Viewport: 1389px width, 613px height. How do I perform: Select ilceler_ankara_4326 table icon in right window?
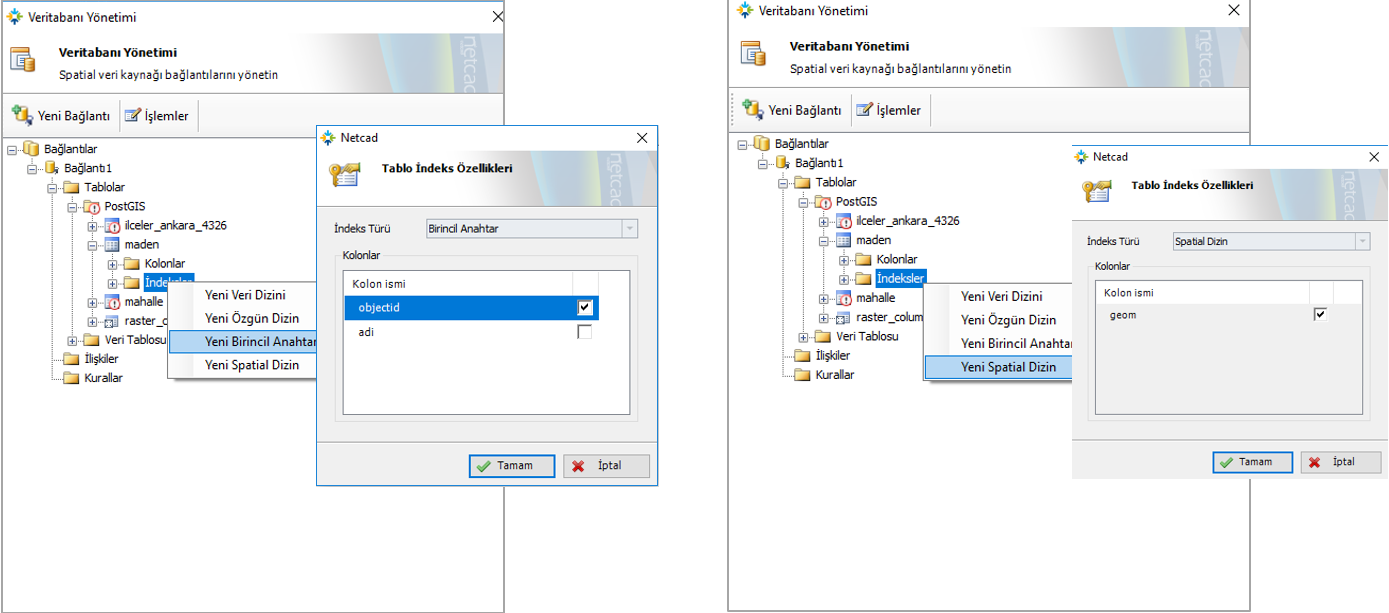click(x=844, y=221)
